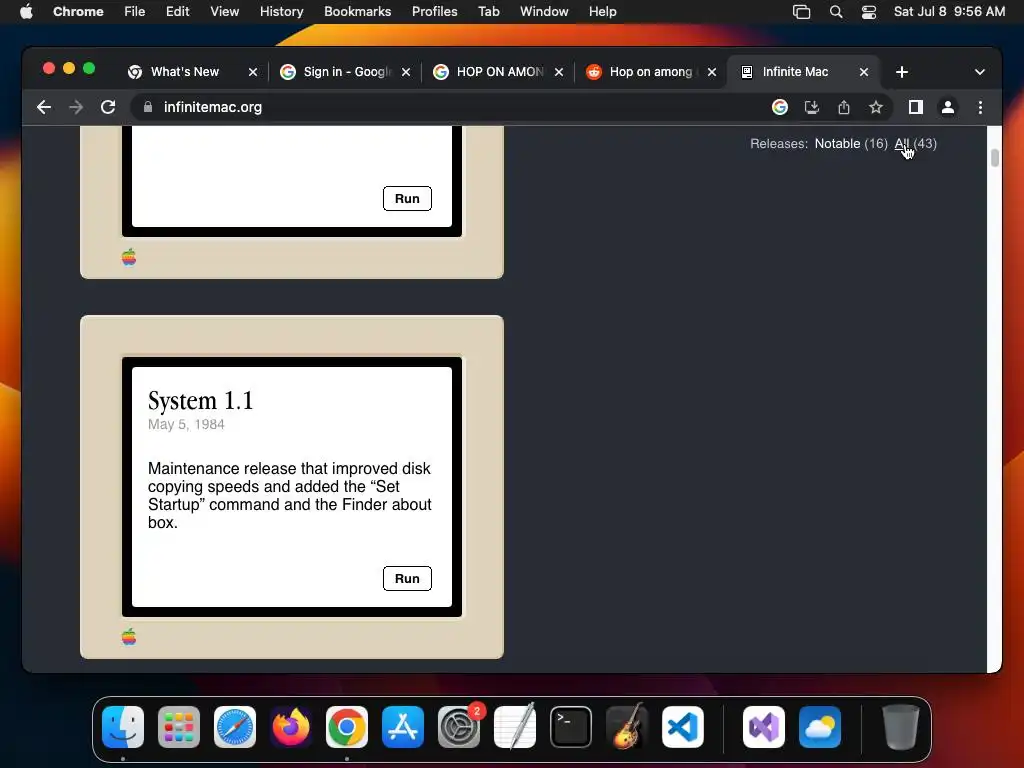The image size is (1024, 768).
Task: Go back to the previous page
Action: (44, 107)
